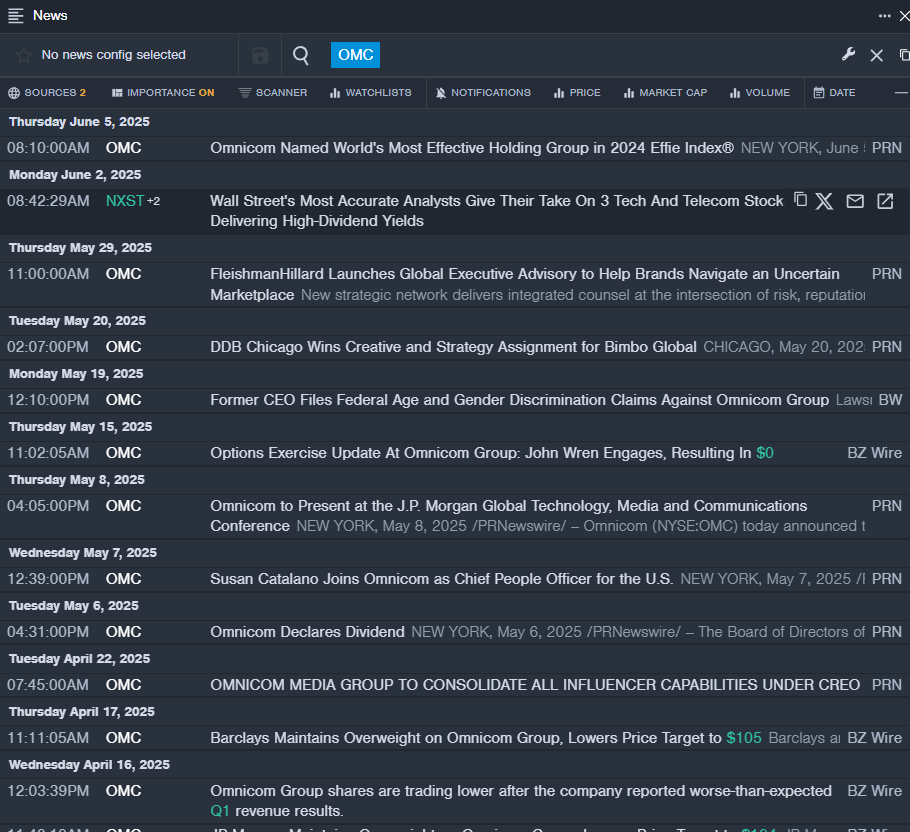Click the green NXST ticker

[x=125, y=201]
